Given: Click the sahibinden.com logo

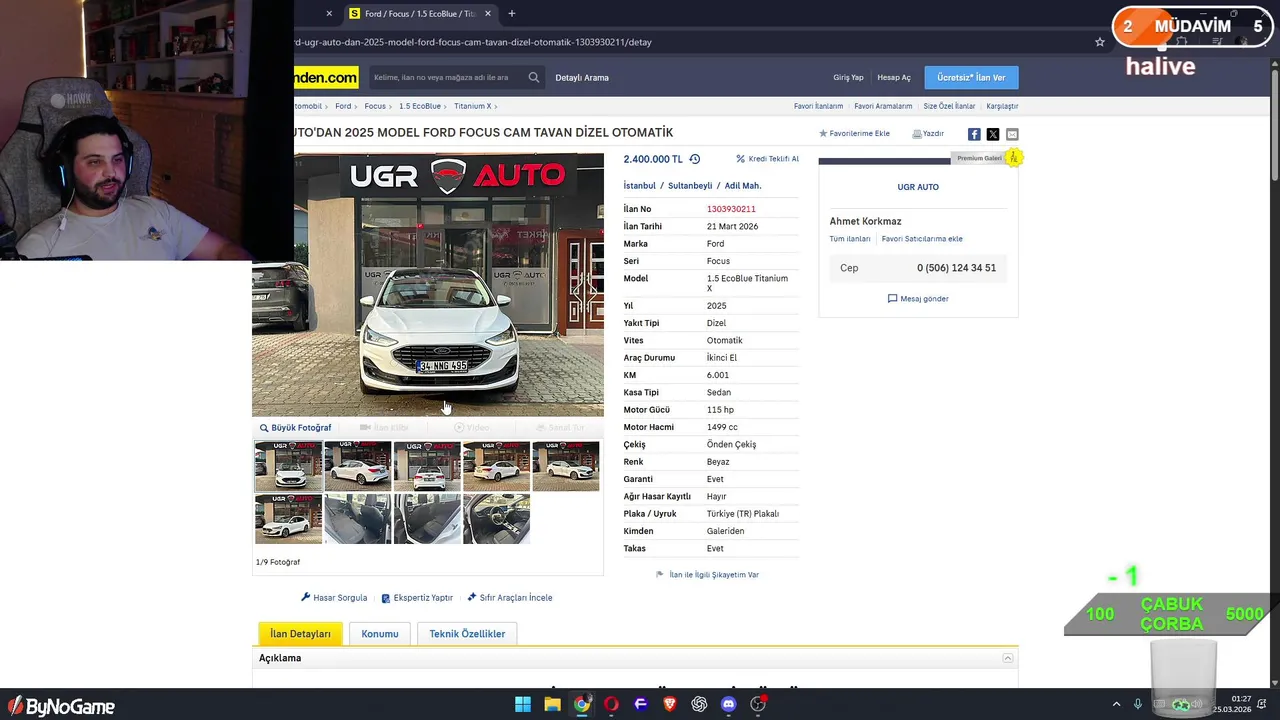Looking at the screenshot, I should click(x=326, y=77).
